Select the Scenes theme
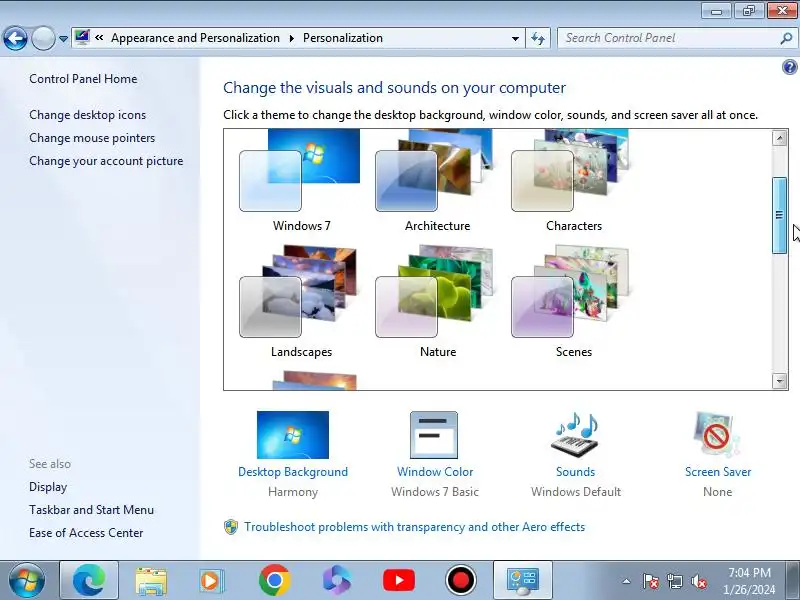 570,291
